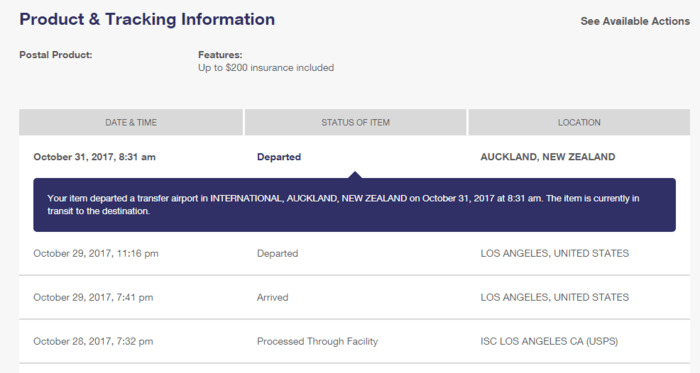Expand the October 29 Arrived status row
This screenshot has width=700, height=373.
tap(354, 297)
